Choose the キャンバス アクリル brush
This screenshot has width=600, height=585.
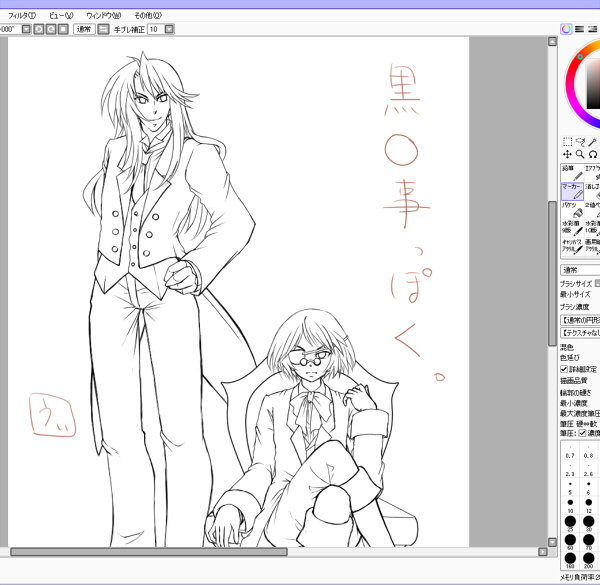click(572, 246)
